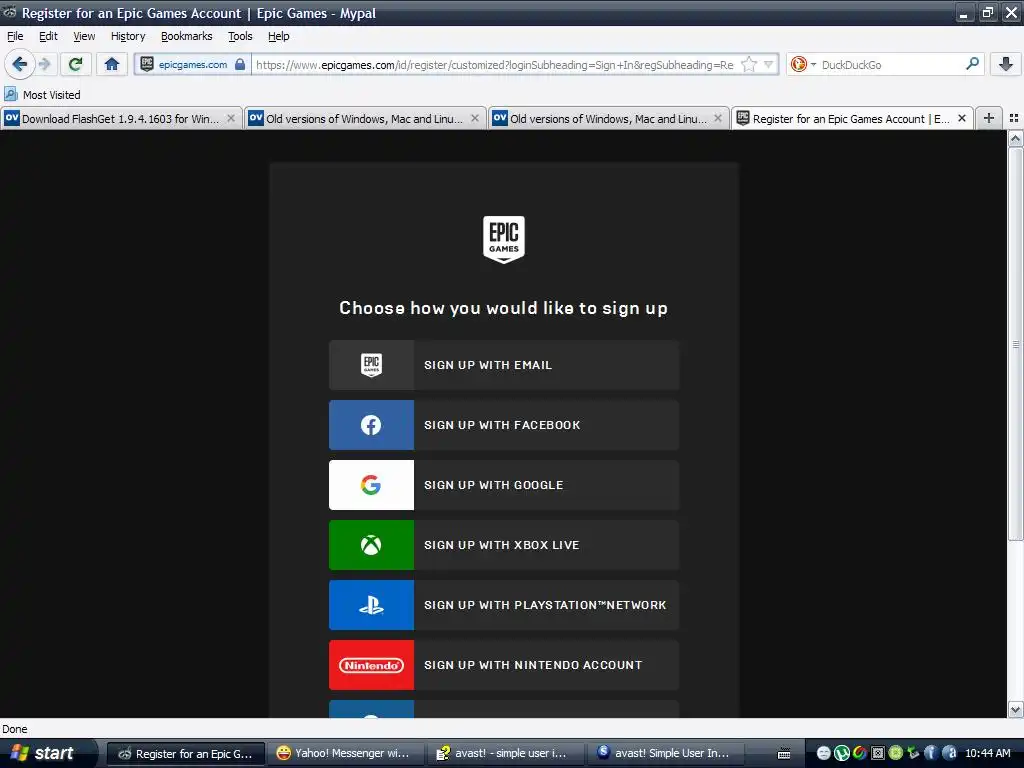
Task: Open a new tab with the plus button
Action: (x=989, y=118)
